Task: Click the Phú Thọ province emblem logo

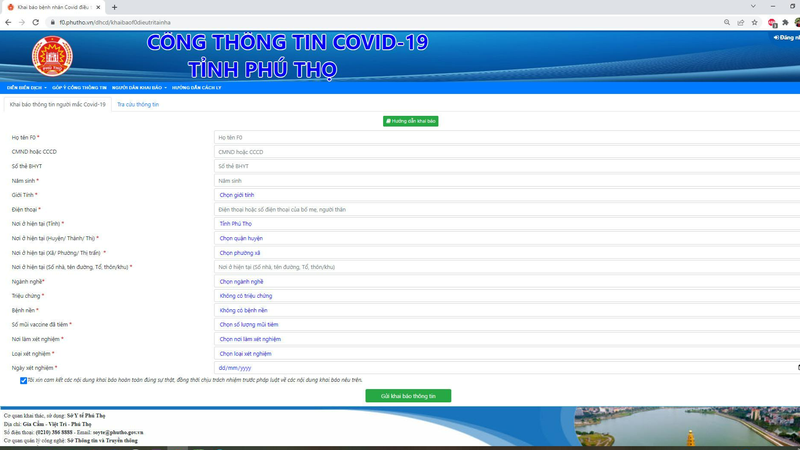Action: coord(52,57)
